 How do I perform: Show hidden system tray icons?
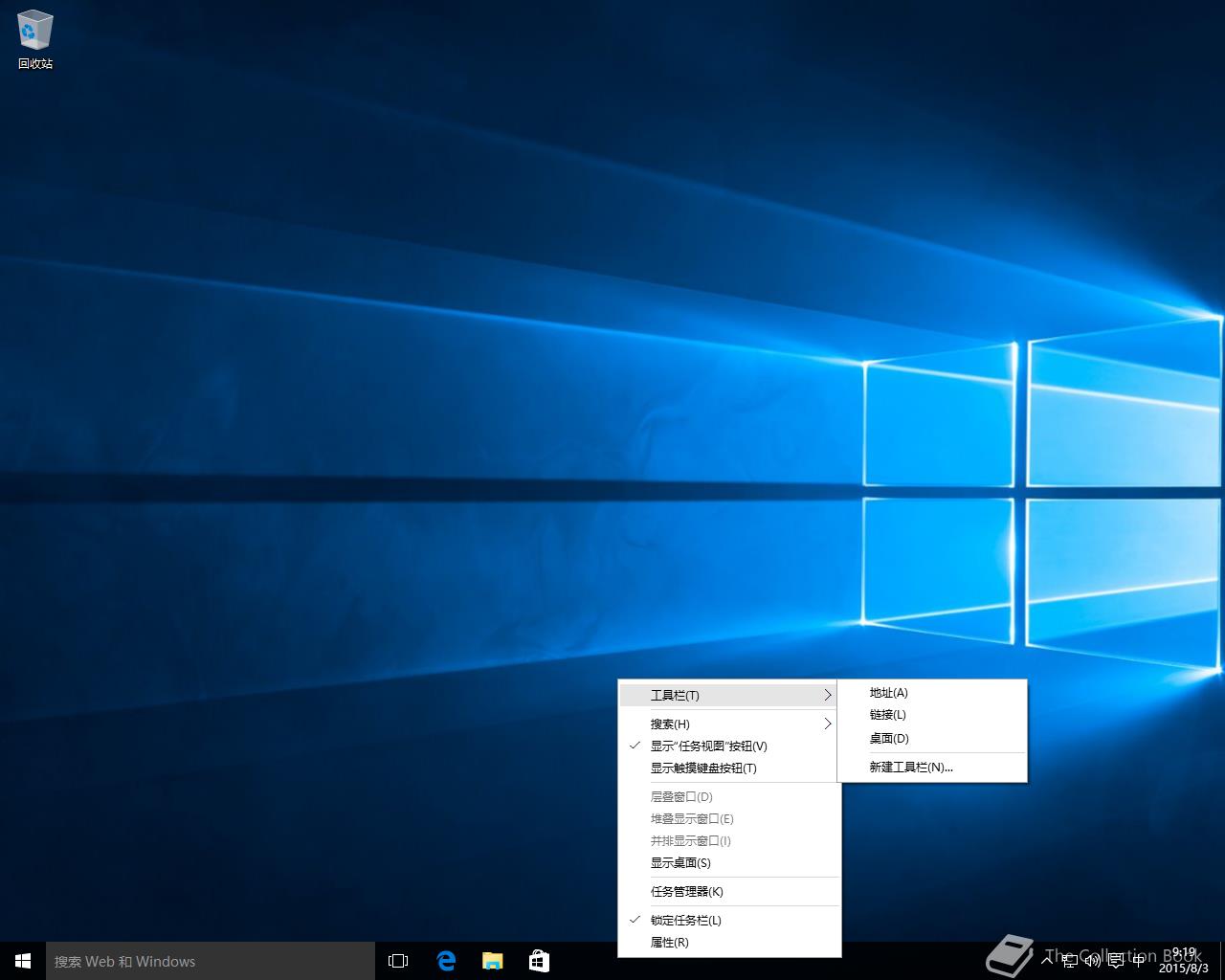point(1047,960)
